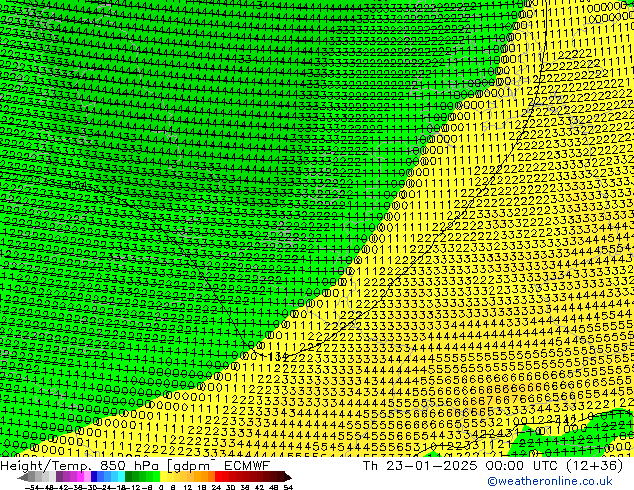Pick the cyan swatch near legend value -18

click(x=121, y=477)
